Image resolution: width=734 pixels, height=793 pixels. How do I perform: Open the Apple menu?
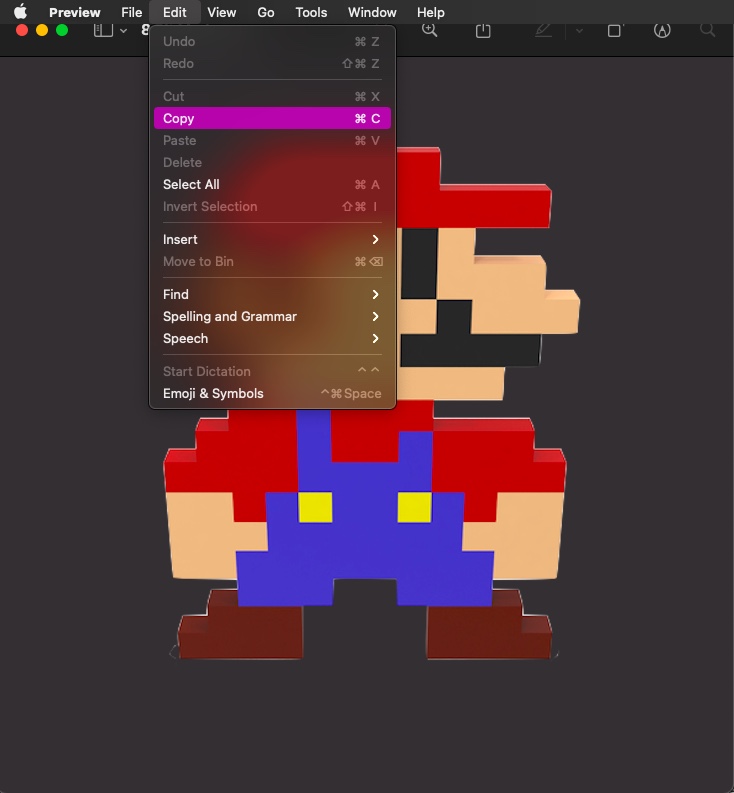(x=20, y=12)
